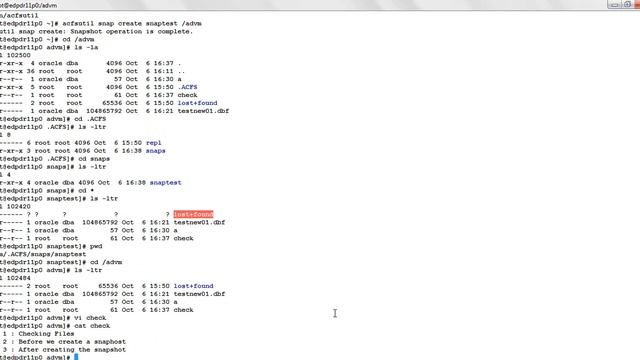Click the blue .ACFS directory in ls -la listing
Viewport: 640px width, 360px height.
(187, 87)
